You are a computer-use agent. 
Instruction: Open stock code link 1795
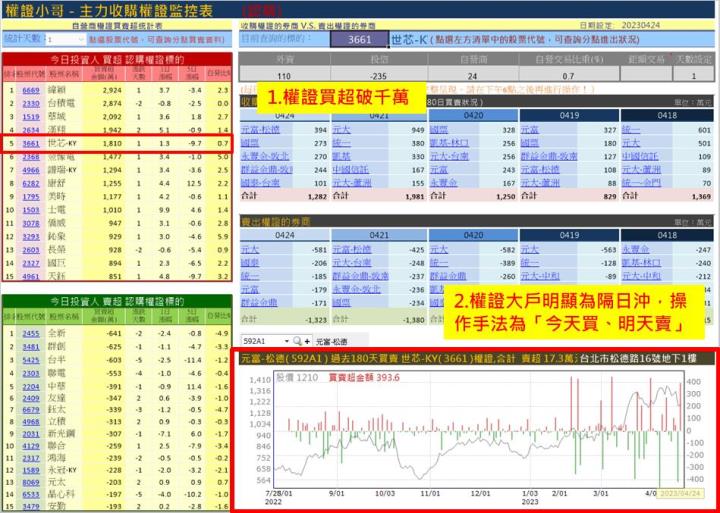31,197
